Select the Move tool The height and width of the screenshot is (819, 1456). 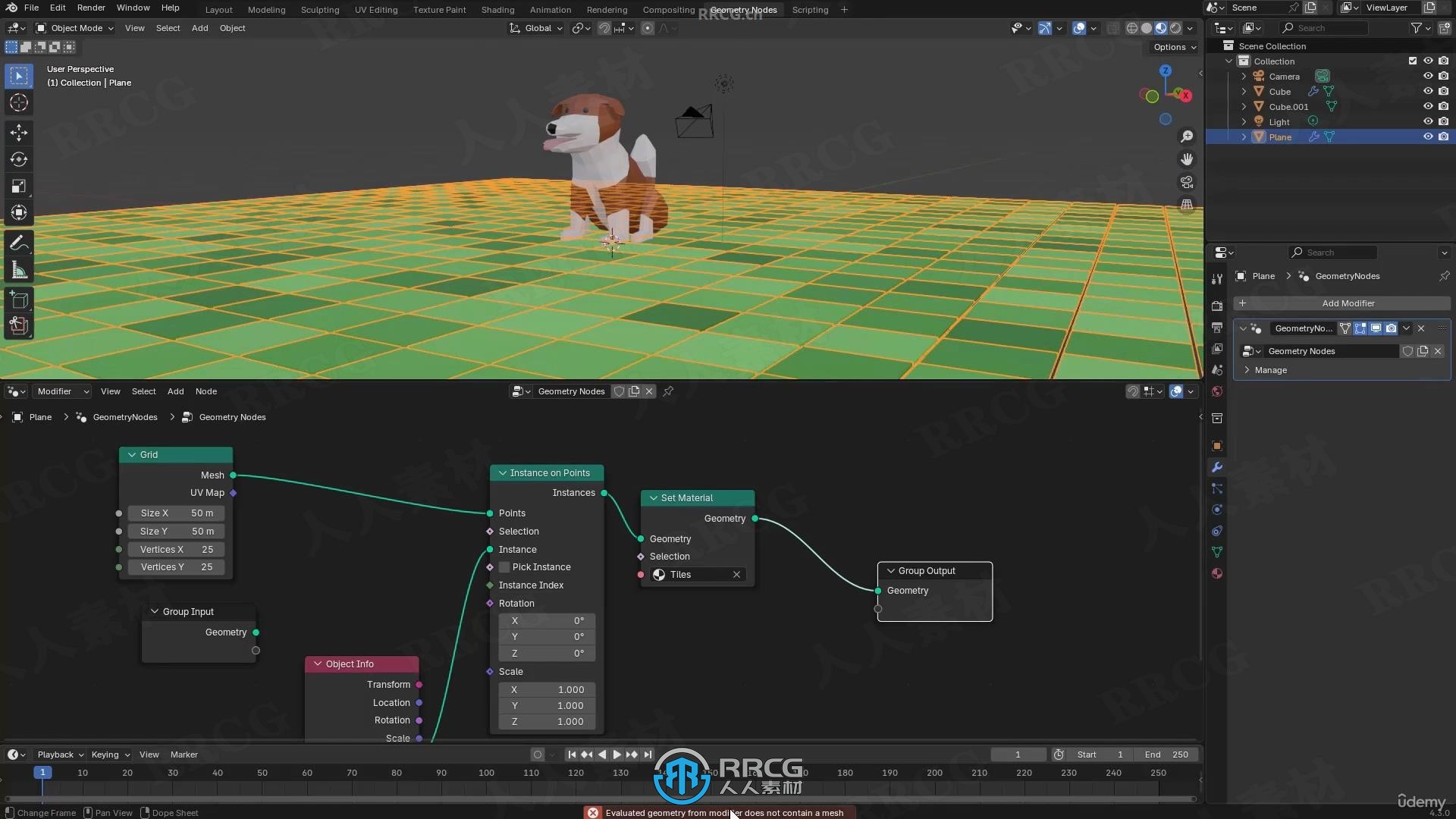pos(19,133)
